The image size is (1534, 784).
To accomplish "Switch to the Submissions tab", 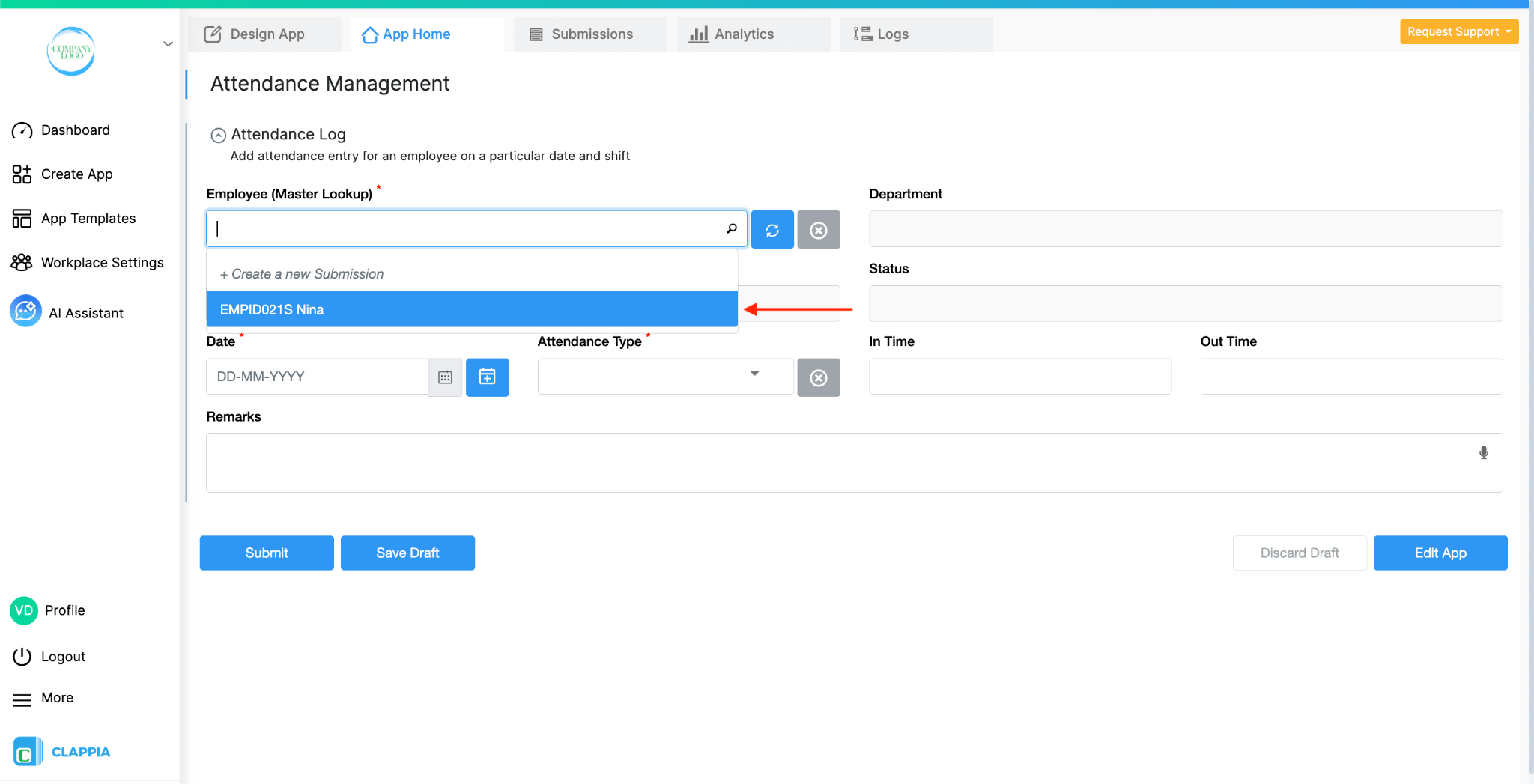I will coord(590,34).
